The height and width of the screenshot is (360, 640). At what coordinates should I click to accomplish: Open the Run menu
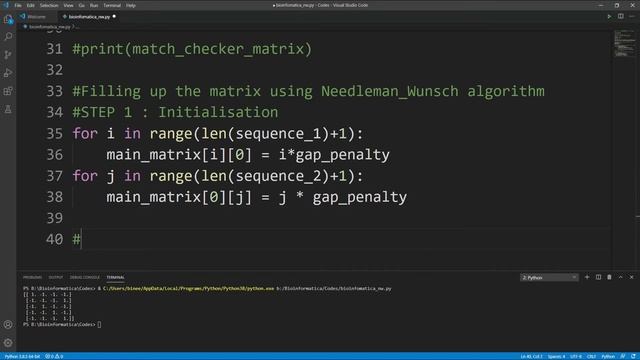click(x=94, y=5)
